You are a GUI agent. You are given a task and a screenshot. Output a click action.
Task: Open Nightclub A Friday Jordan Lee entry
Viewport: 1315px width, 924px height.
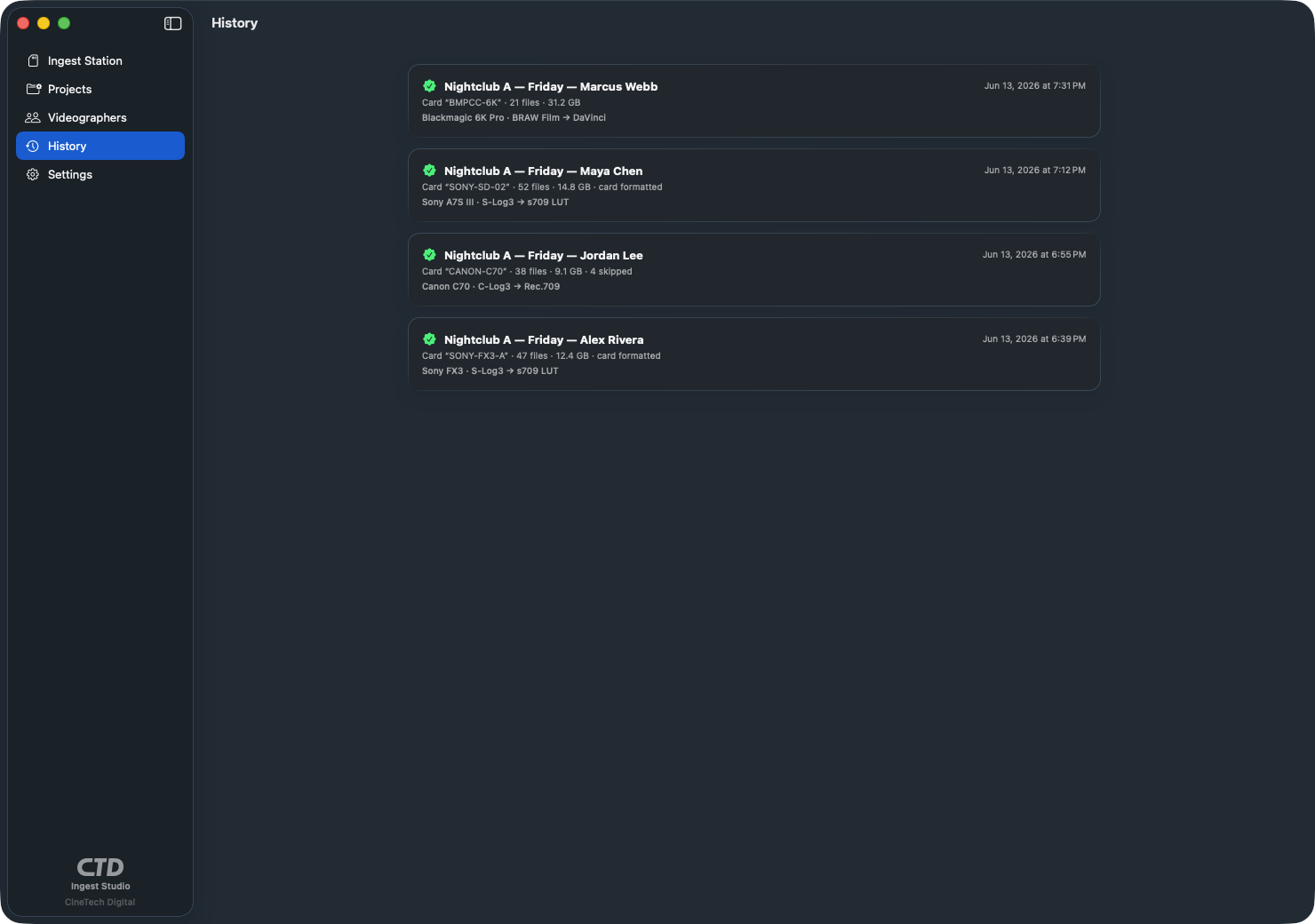753,269
